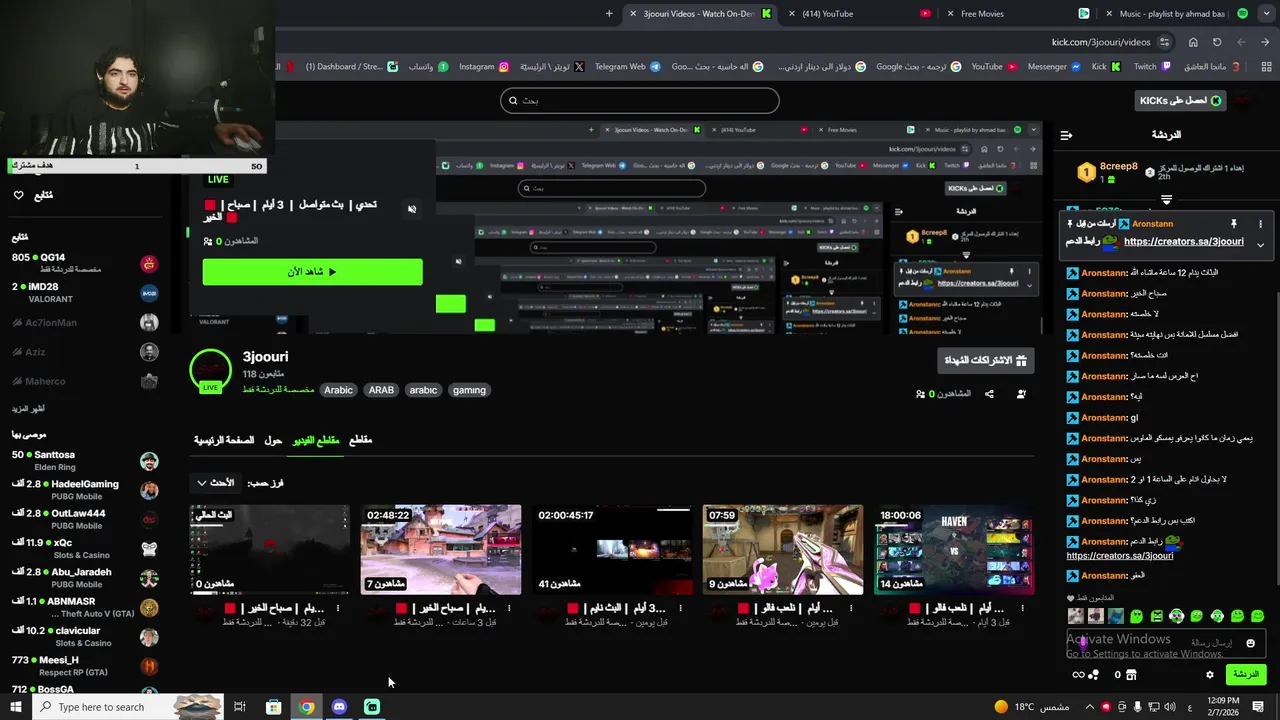Viewport: 1280px width, 720px height.
Task: Click the Following heart icon in sidebar
Action: click(18, 195)
